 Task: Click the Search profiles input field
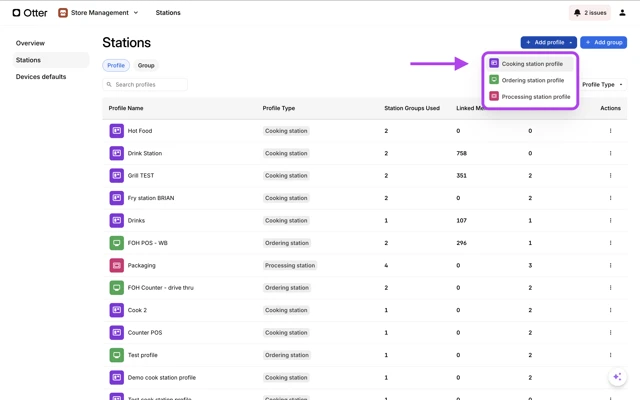click(146, 85)
